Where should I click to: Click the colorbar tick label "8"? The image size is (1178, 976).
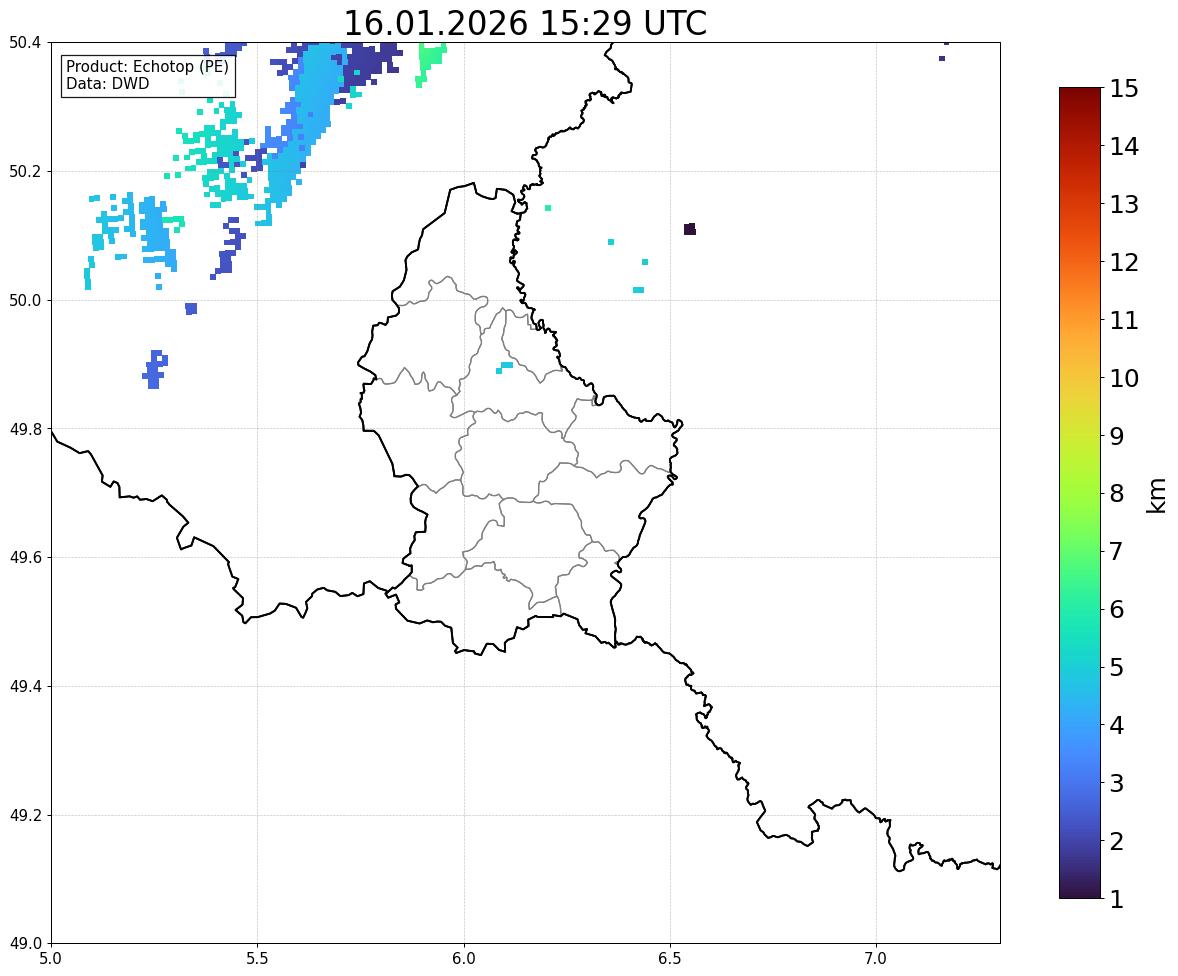pos(1117,494)
